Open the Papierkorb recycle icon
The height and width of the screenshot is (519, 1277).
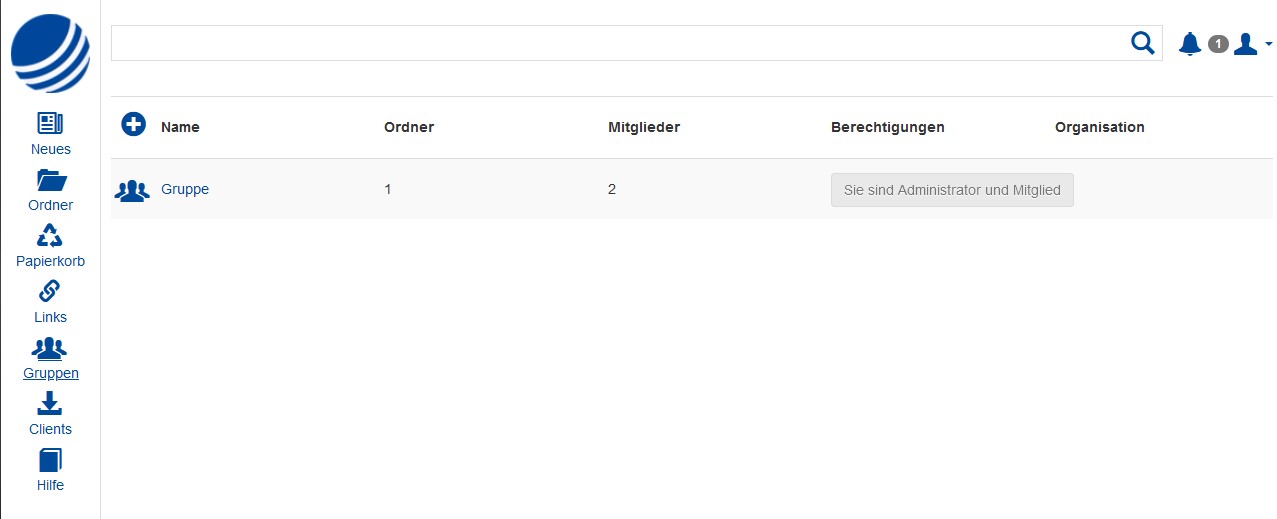coord(50,235)
